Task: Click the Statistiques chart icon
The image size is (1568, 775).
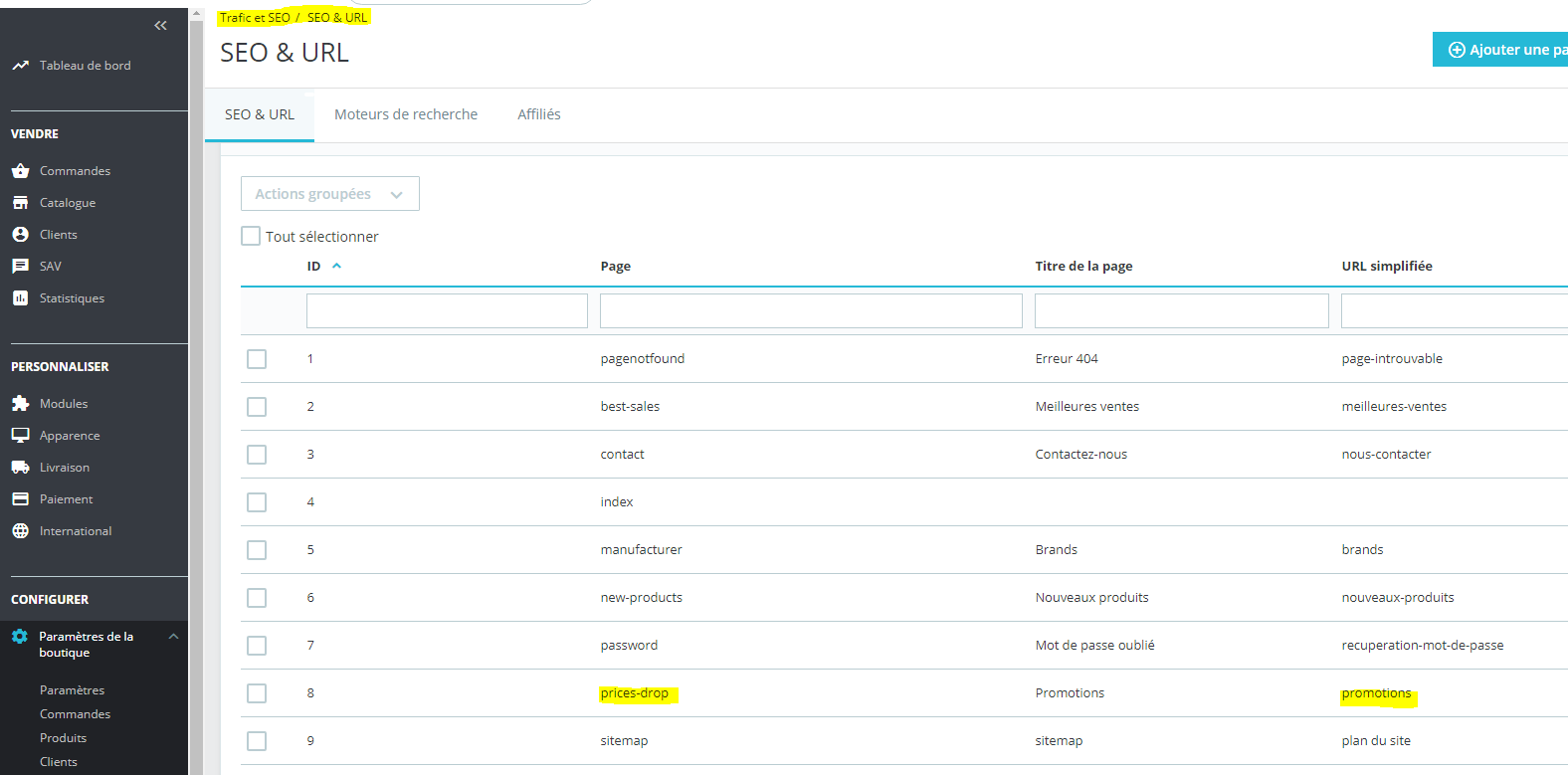Action: pyautogui.click(x=20, y=298)
